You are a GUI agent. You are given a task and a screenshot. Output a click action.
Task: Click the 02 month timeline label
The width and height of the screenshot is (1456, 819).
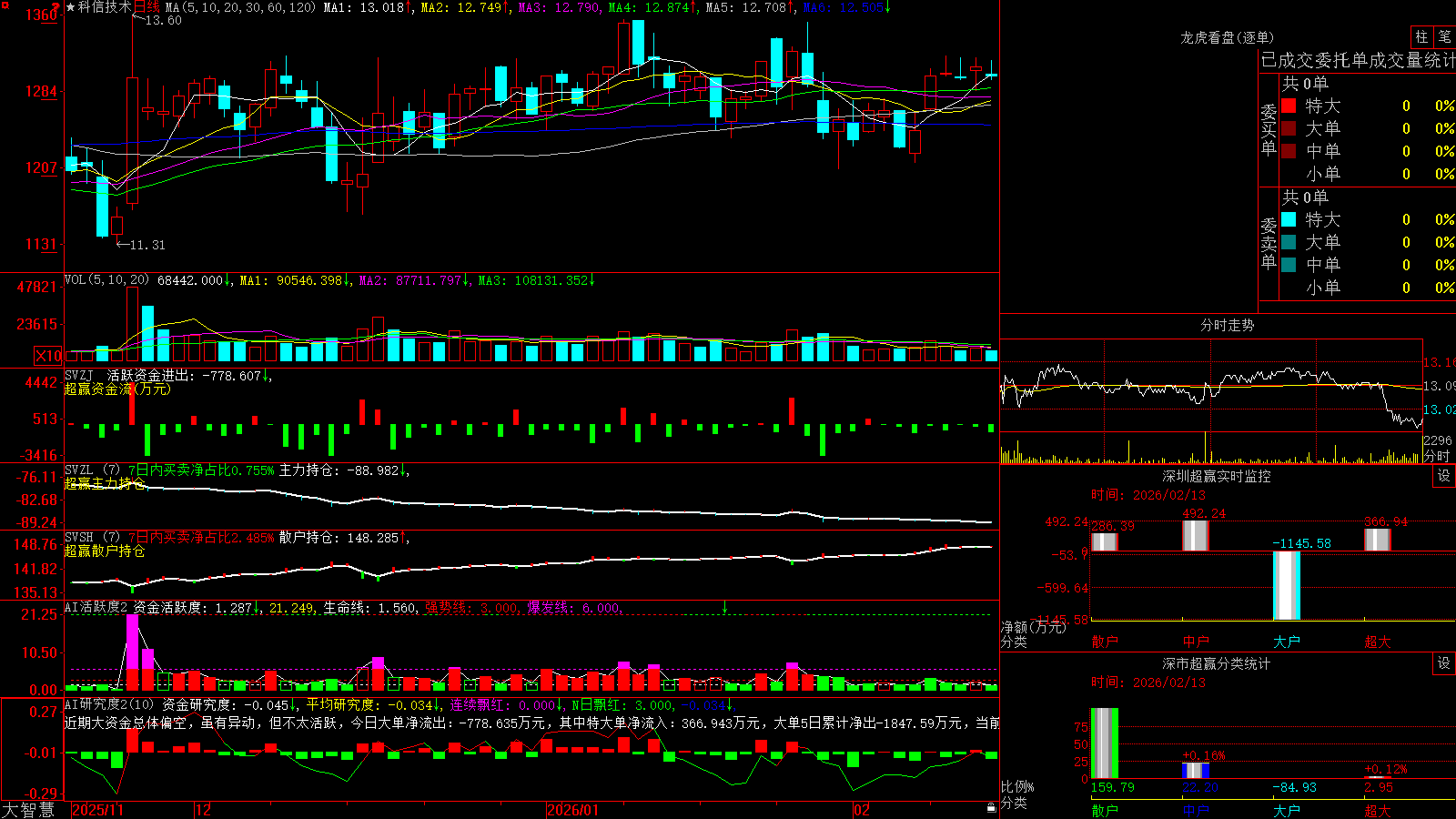pyautogui.click(x=862, y=810)
